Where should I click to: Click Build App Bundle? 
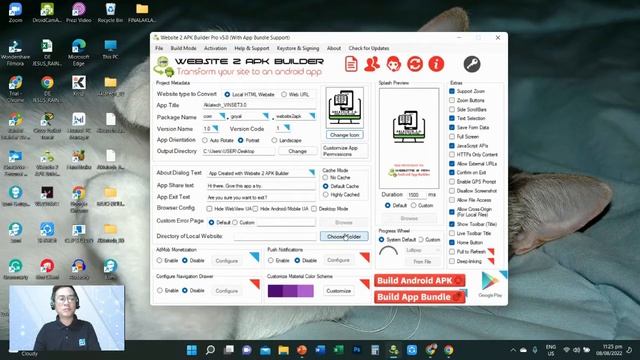coord(420,297)
